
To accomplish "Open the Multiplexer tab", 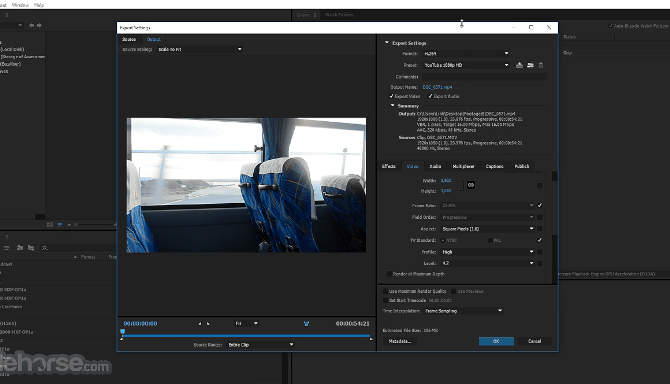I will click(x=463, y=166).
